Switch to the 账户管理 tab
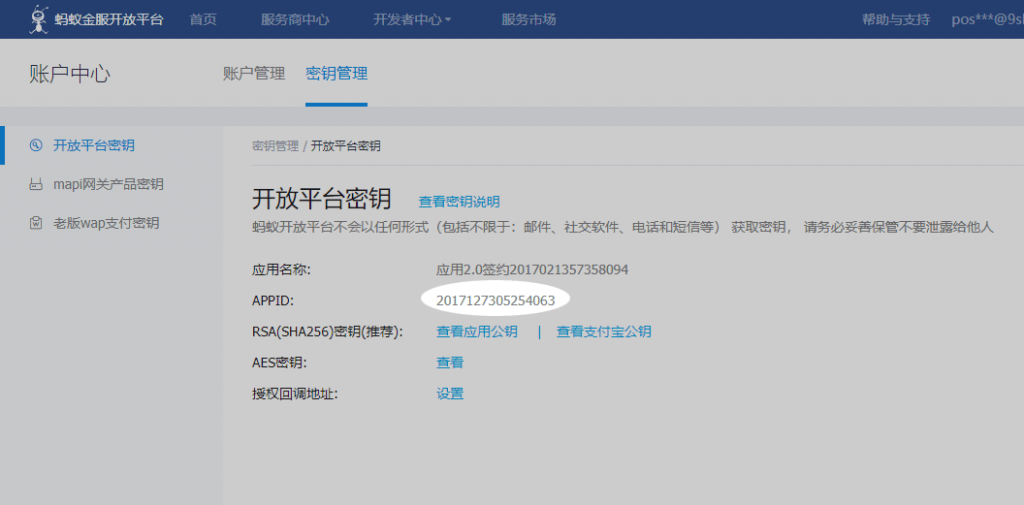Image resolution: width=1024 pixels, height=505 pixels. point(254,73)
